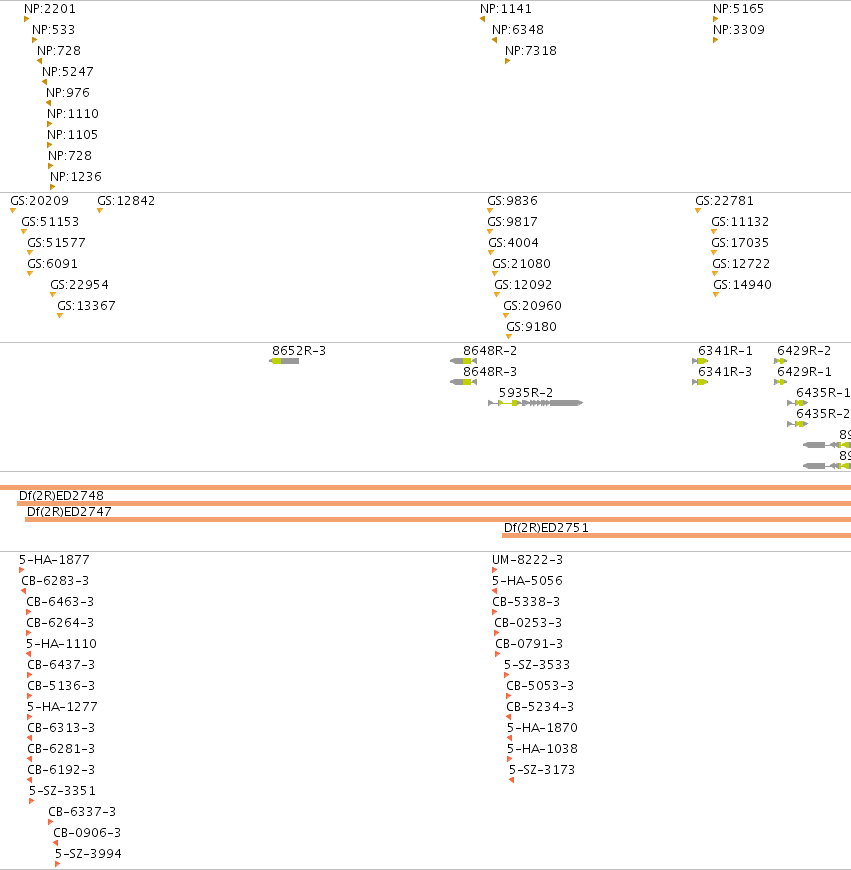
Task: Click the GS:11132 label
Action: click(x=740, y=222)
